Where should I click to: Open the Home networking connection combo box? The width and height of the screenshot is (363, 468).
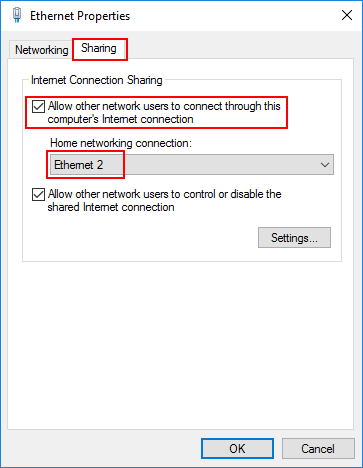tap(190, 165)
